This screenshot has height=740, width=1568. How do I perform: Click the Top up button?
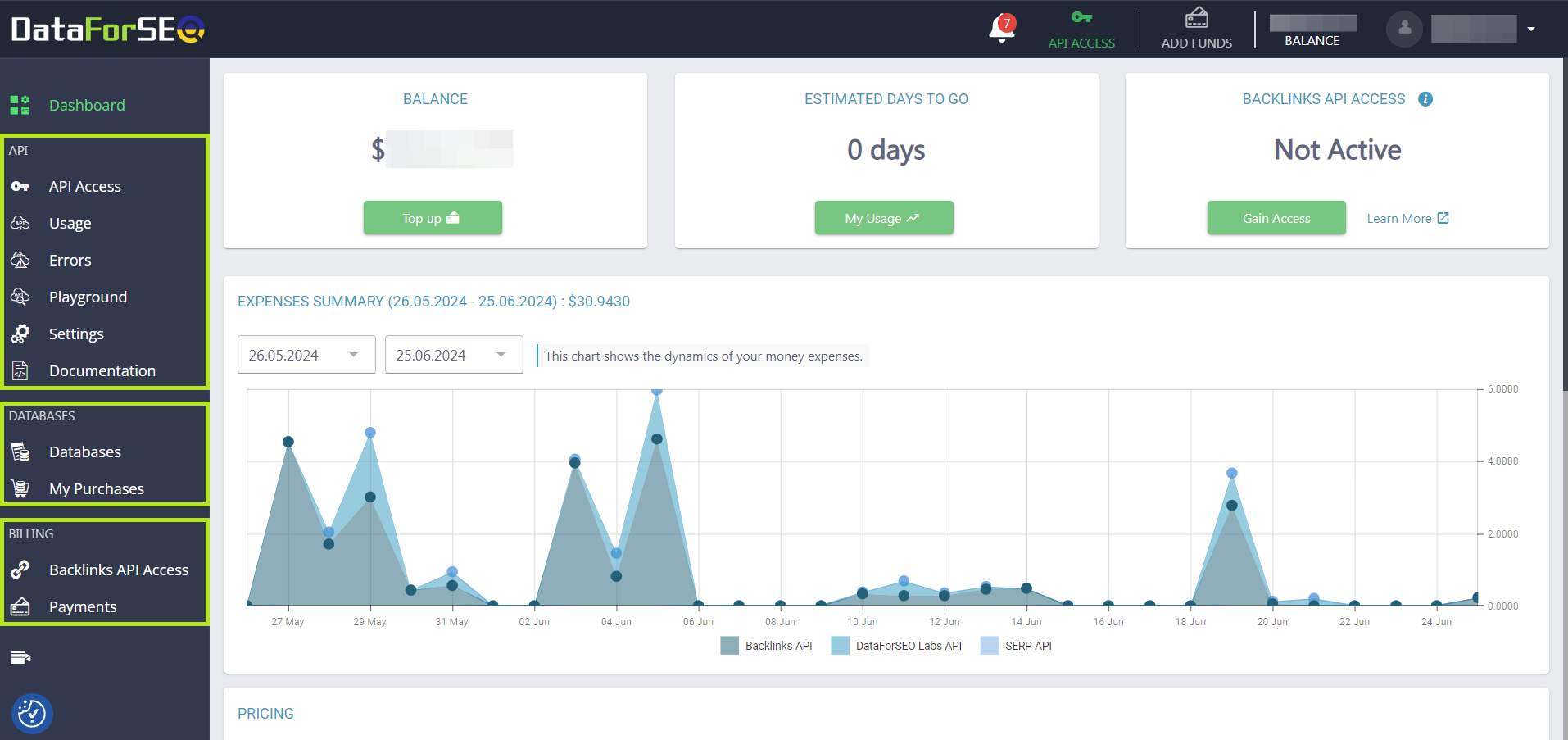click(433, 218)
